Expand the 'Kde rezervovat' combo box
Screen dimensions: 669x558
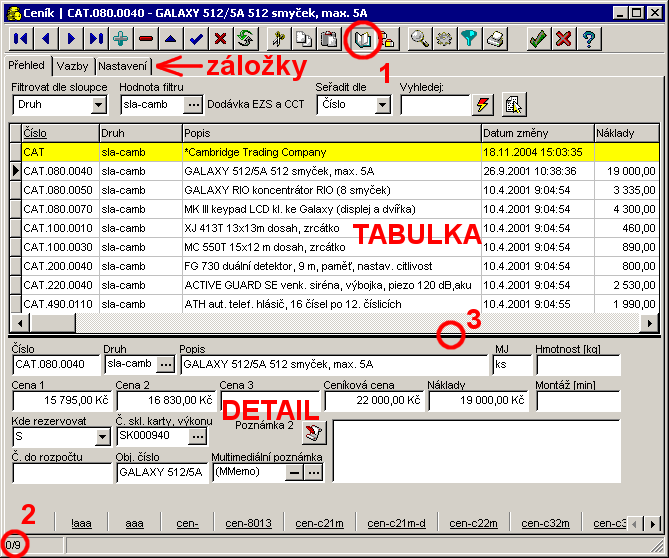101,436
